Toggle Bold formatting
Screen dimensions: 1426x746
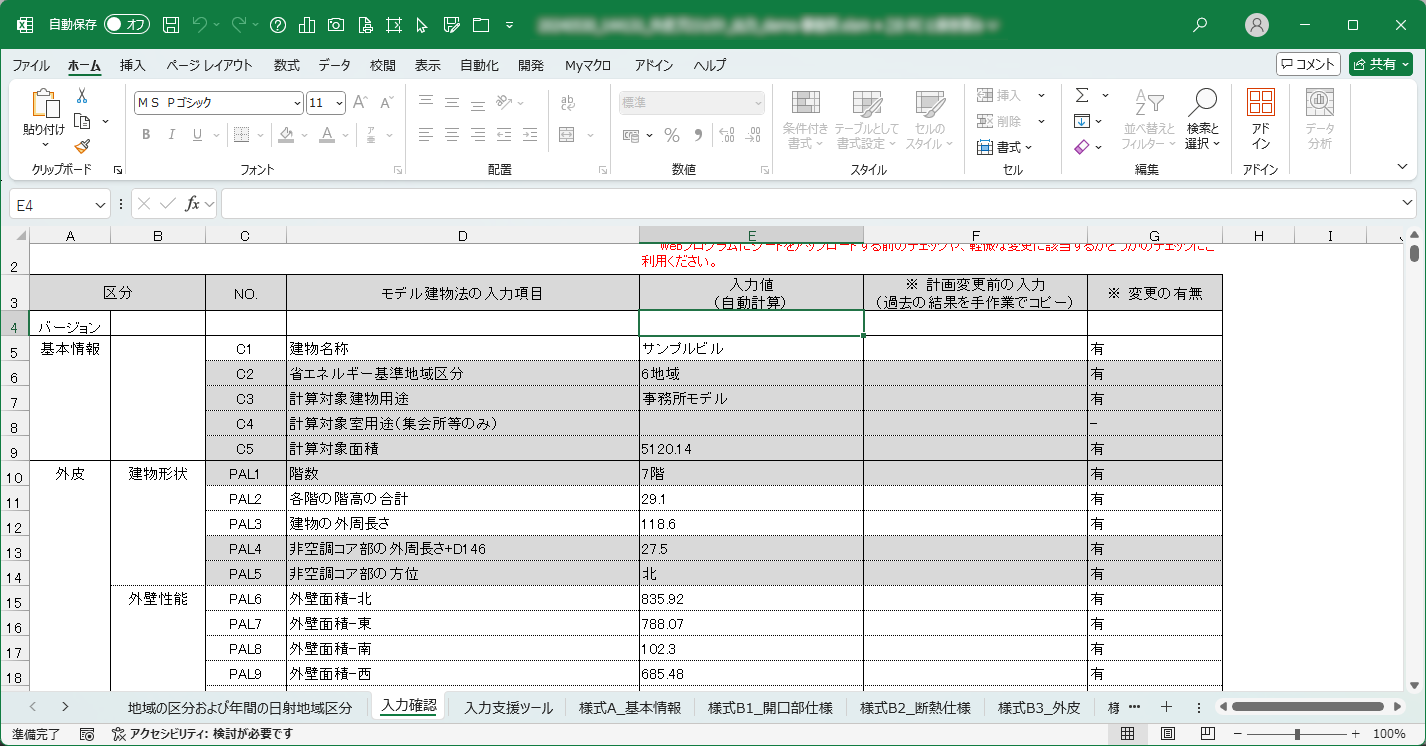pos(146,135)
